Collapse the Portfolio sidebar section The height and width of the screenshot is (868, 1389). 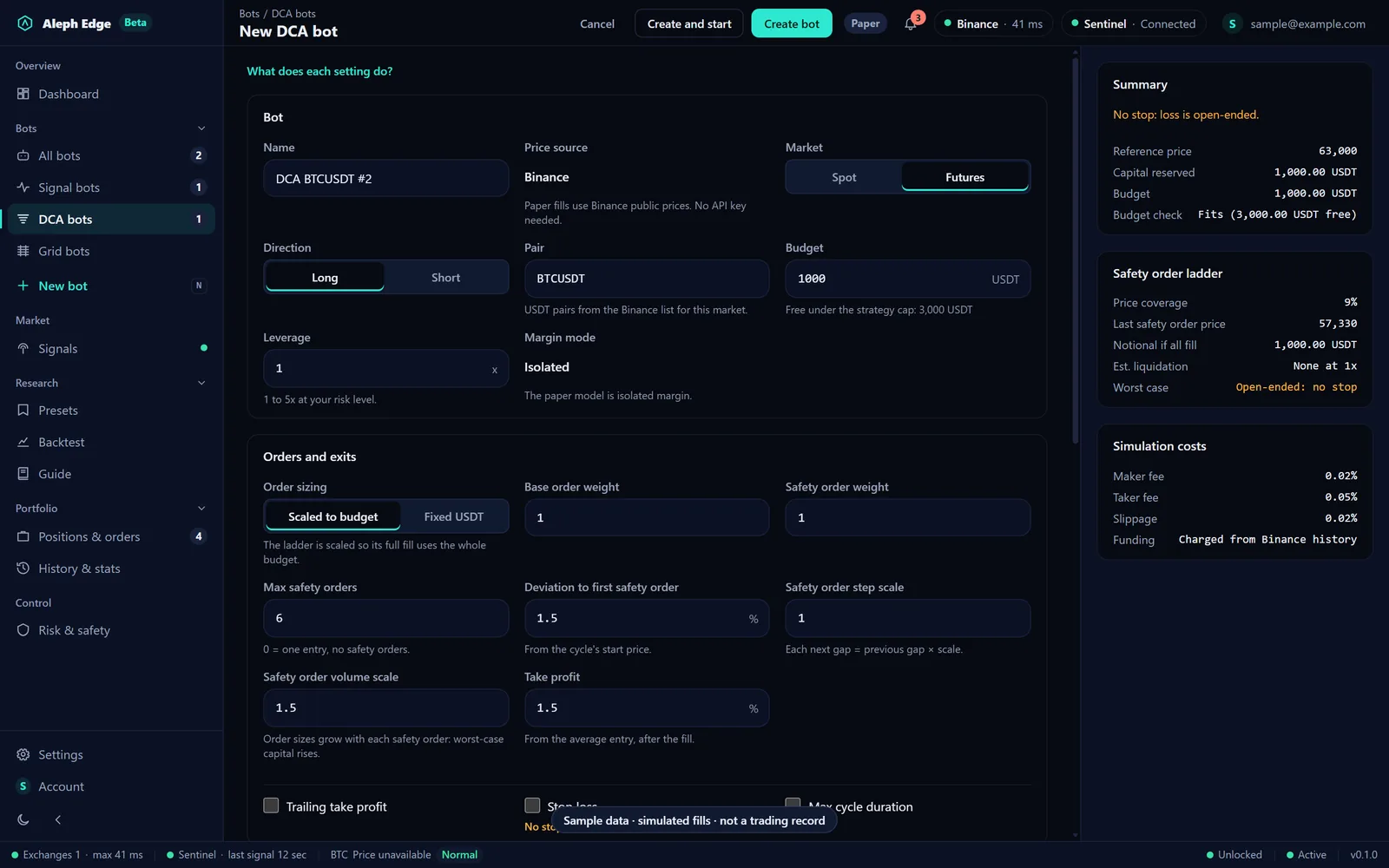point(201,509)
